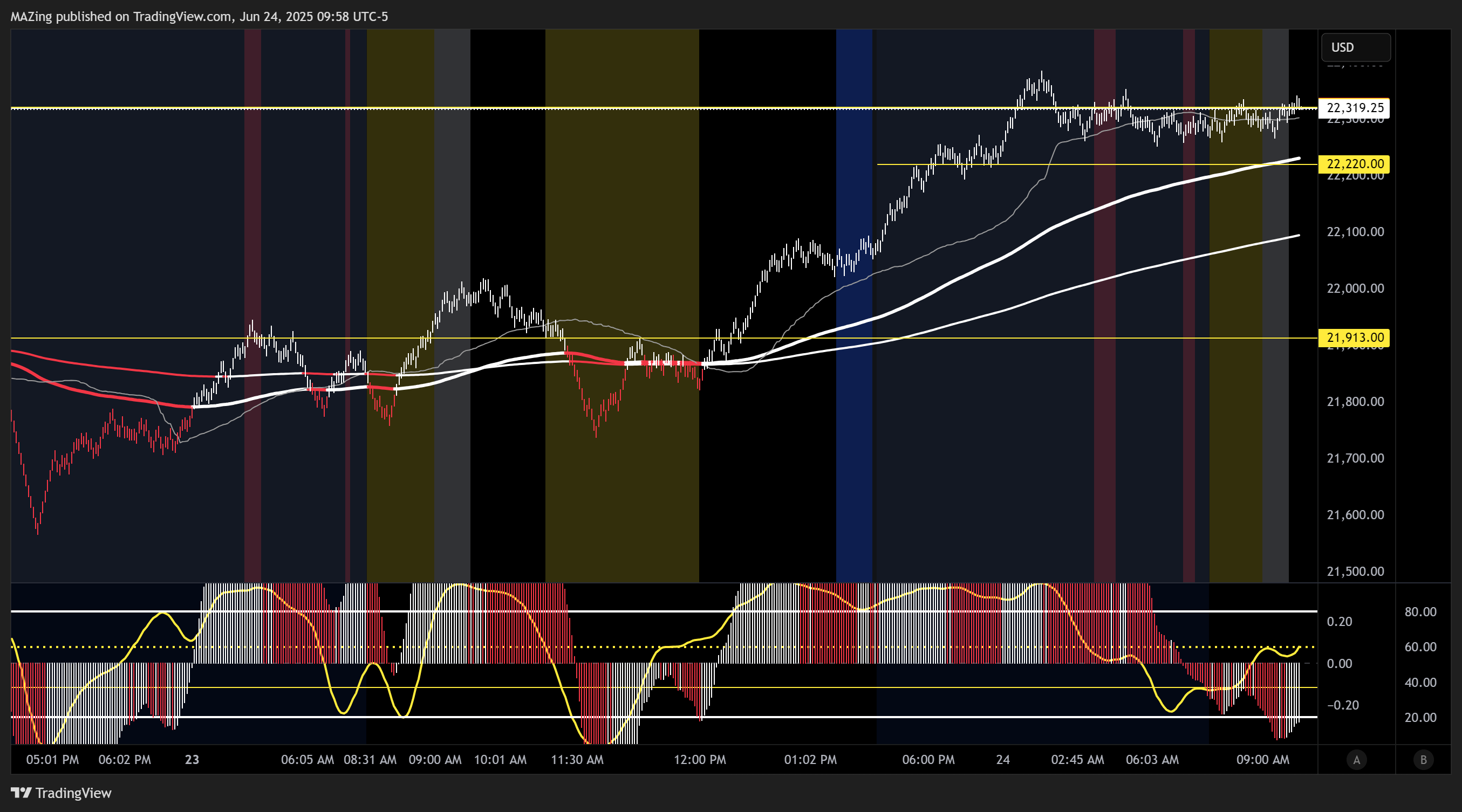Click the 60.00 oscillator scale value
The width and height of the screenshot is (1462, 812).
[1420, 647]
